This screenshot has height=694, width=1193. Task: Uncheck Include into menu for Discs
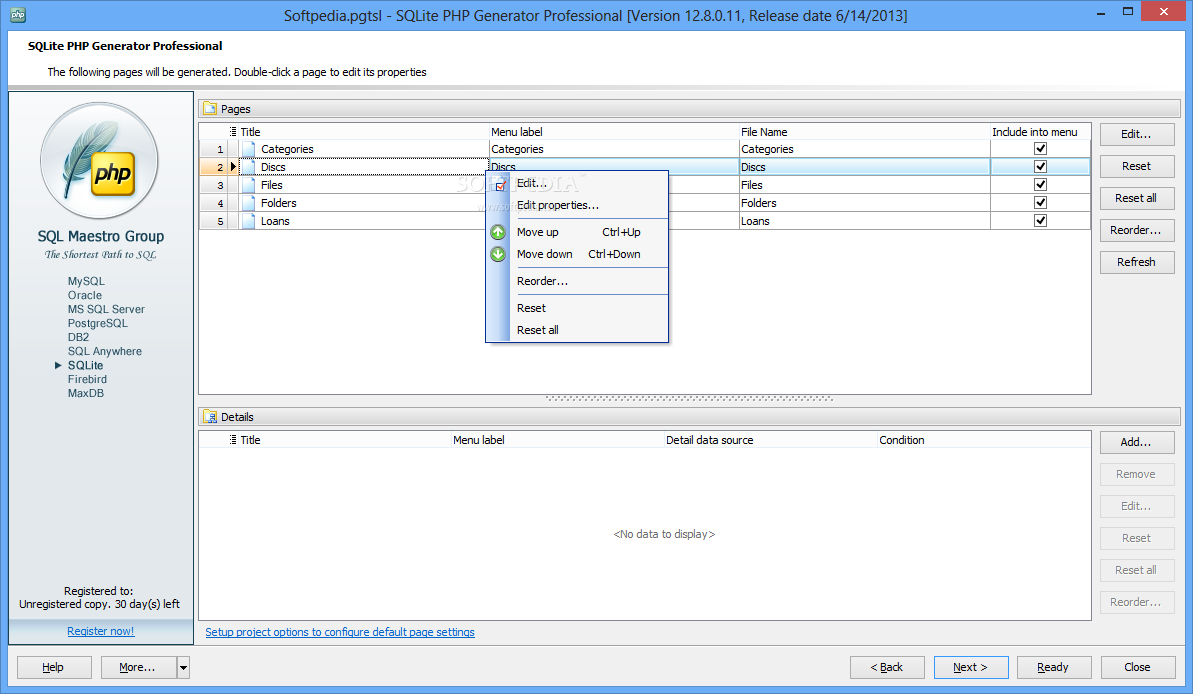pyautogui.click(x=1040, y=167)
